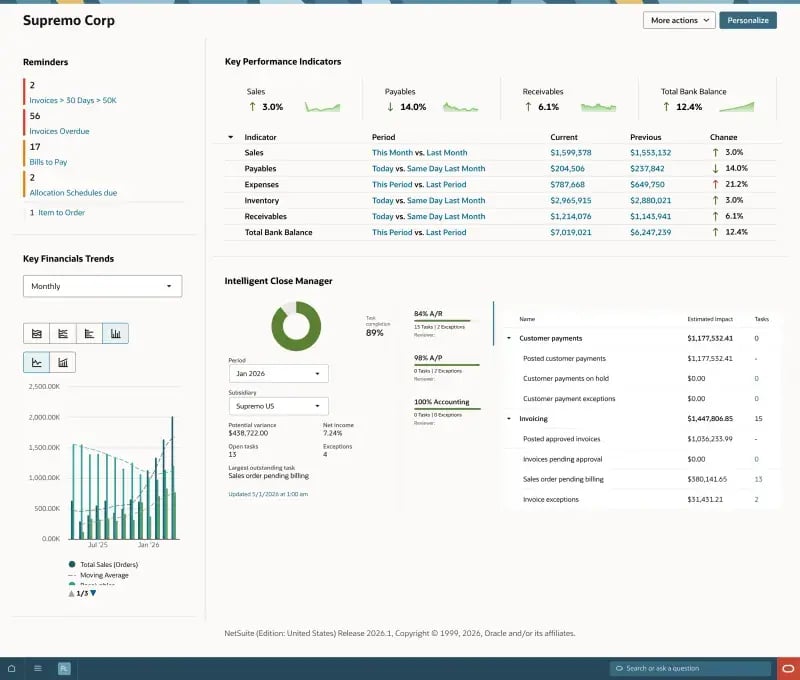Open the Invoices Overdue reminder
The width and height of the screenshot is (800, 680).
click(59, 131)
